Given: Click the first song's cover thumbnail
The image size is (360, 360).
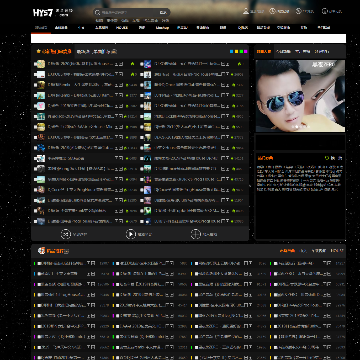Looking at the screenshot, I should click(x=41, y=64).
